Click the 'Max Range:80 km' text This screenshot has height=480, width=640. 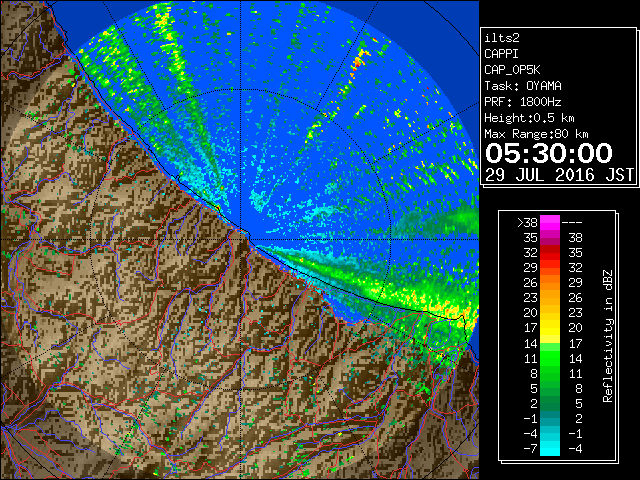pyautogui.click(x=536, y=134)
